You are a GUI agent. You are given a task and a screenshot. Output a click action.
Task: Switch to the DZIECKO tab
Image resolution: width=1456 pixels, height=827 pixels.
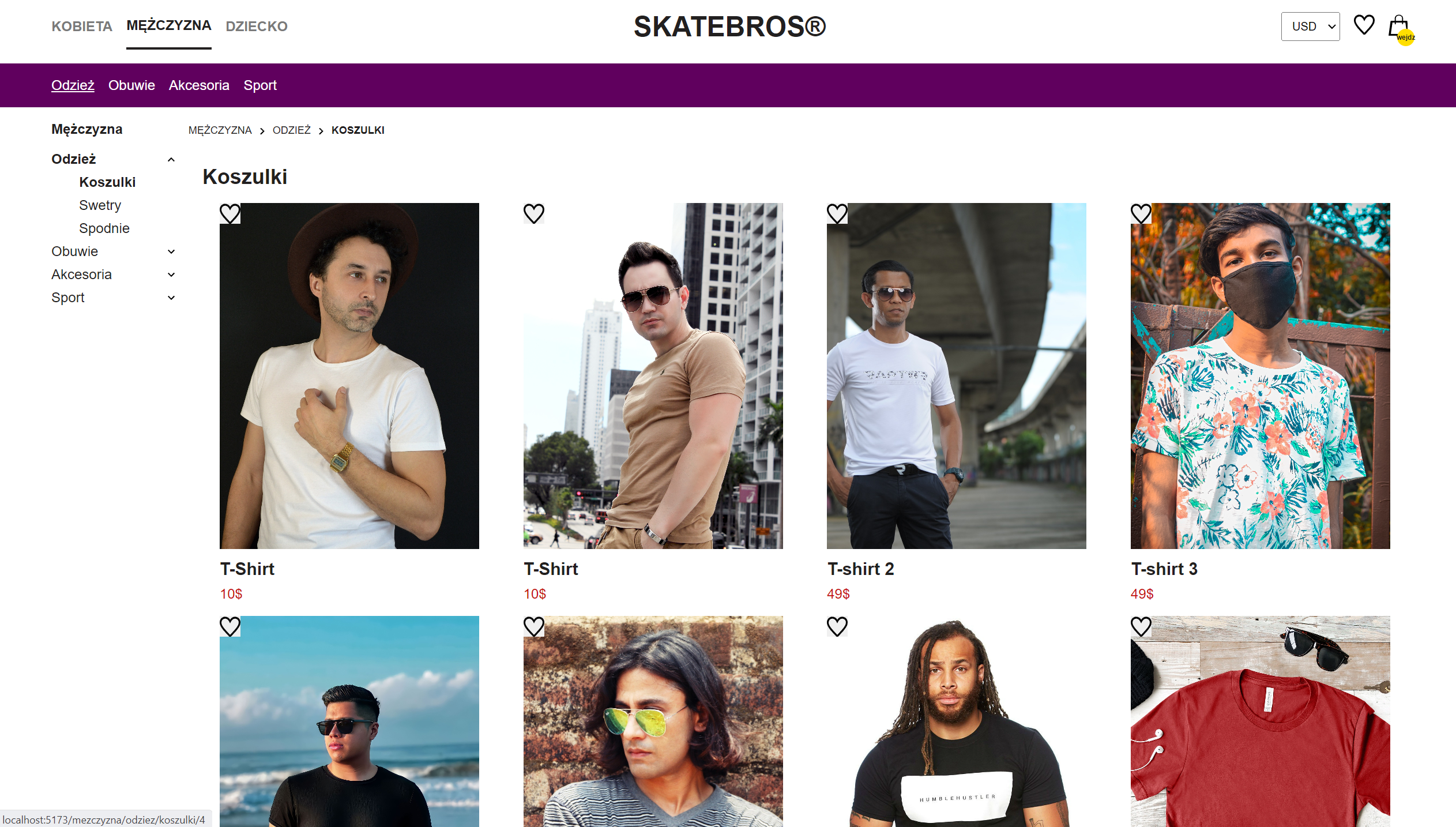click(x=257, y=27)
